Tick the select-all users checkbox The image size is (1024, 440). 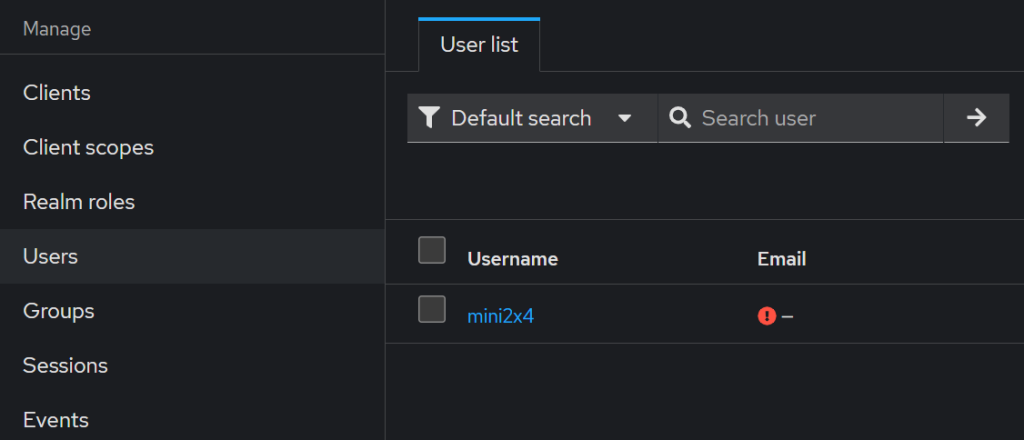click(x=432, y=250)
